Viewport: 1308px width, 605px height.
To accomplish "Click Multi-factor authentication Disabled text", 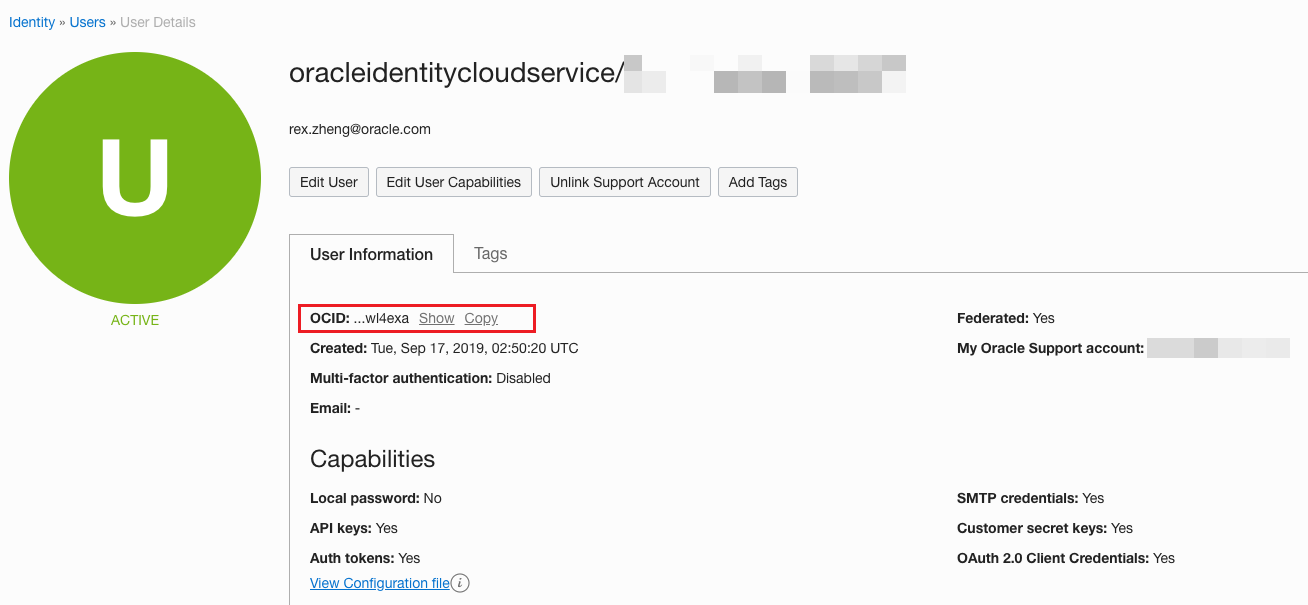I will click(430, 378).
